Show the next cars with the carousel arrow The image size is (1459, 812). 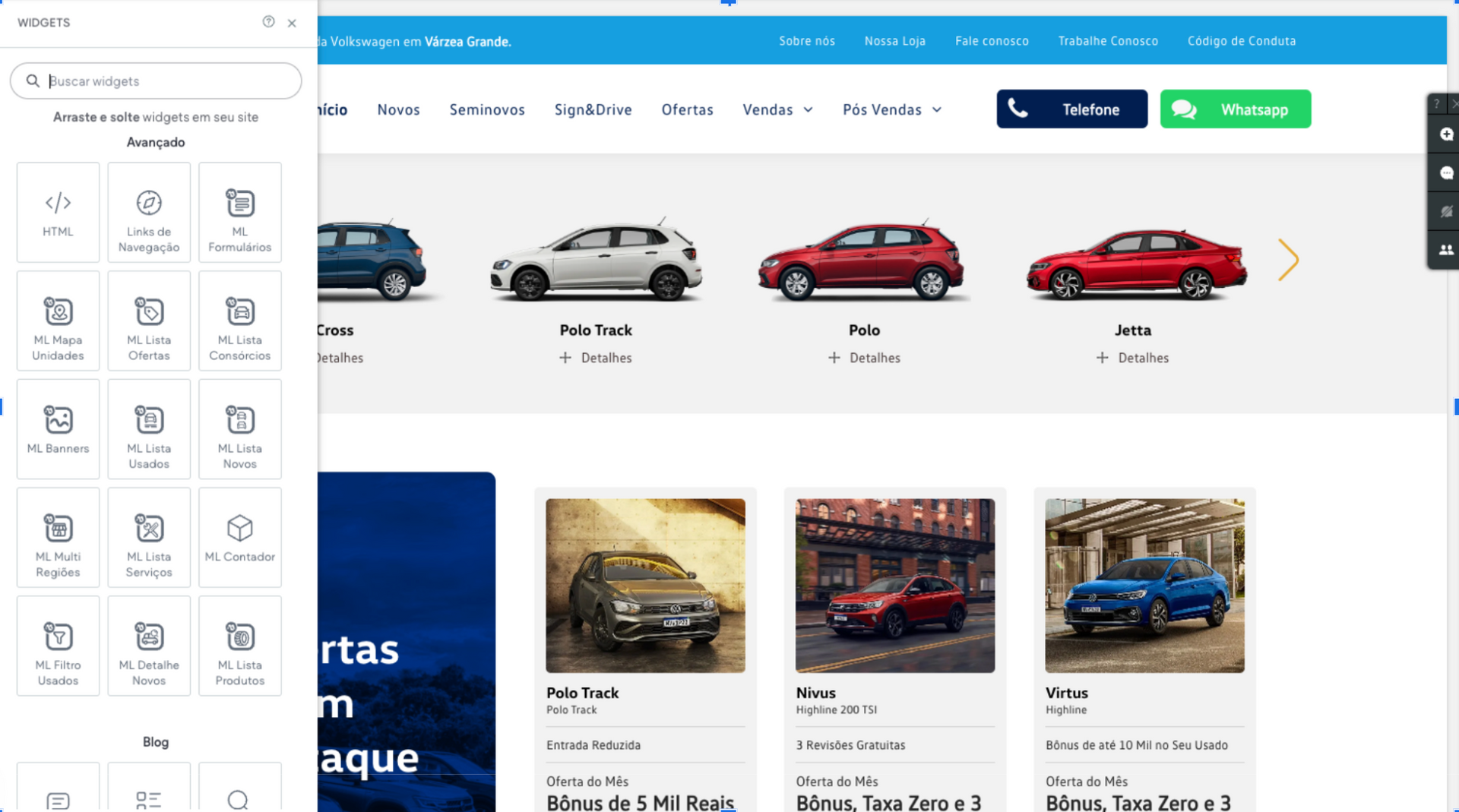point(1288,260)
